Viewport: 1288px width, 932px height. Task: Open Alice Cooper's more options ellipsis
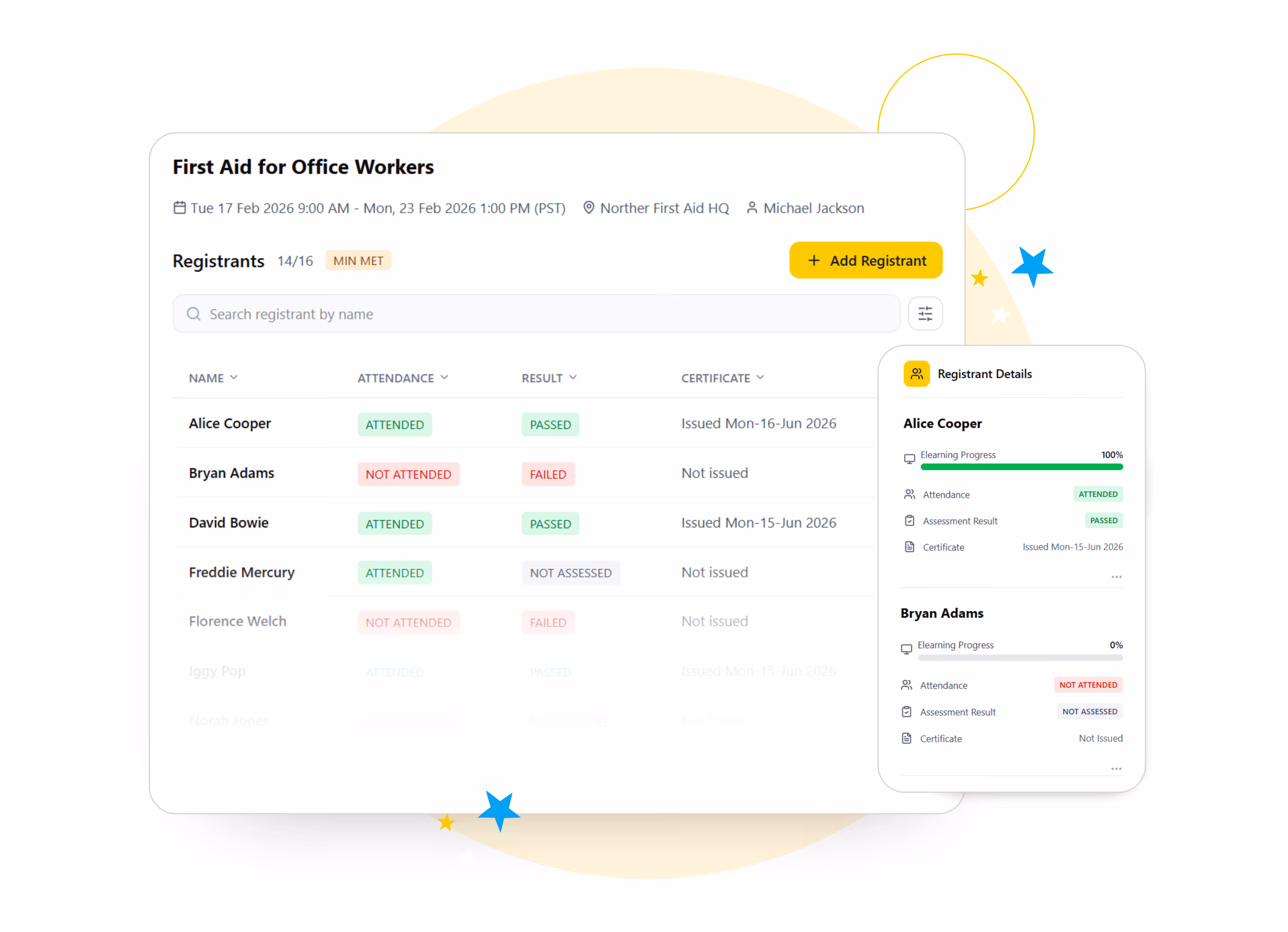click(1116, 577)
